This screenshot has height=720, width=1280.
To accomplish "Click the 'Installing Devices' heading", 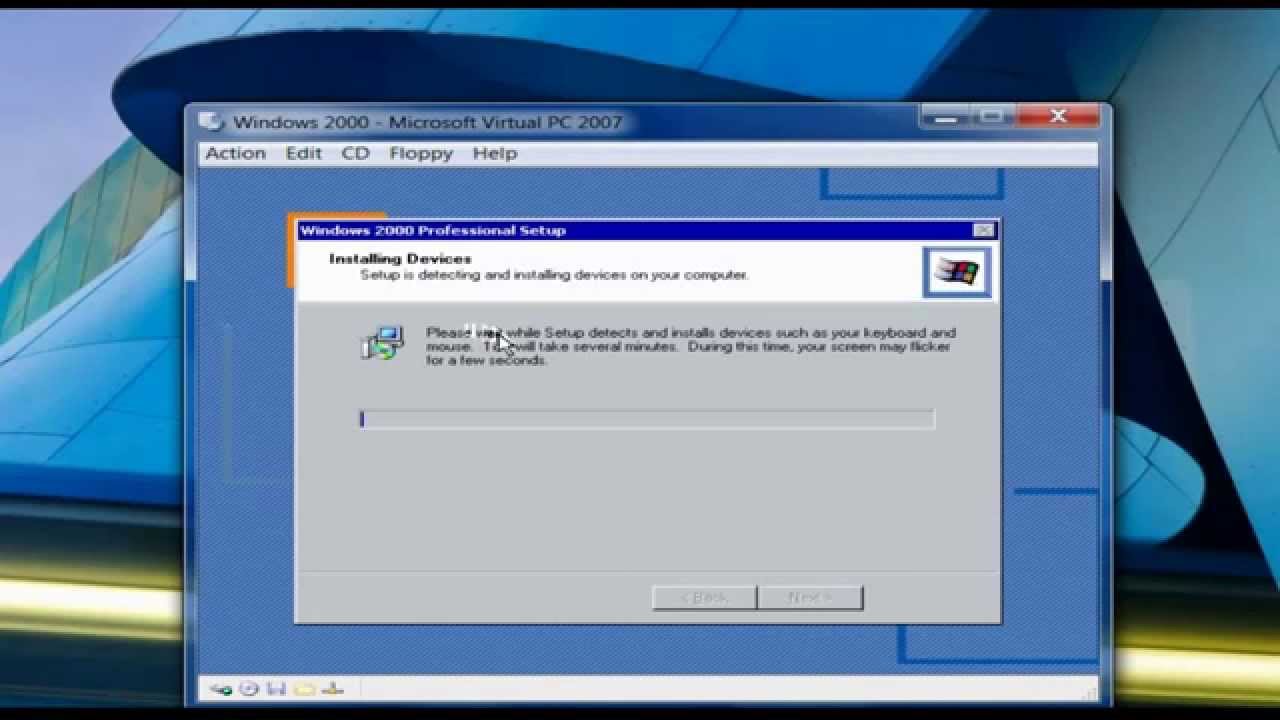I will point(400,259).
